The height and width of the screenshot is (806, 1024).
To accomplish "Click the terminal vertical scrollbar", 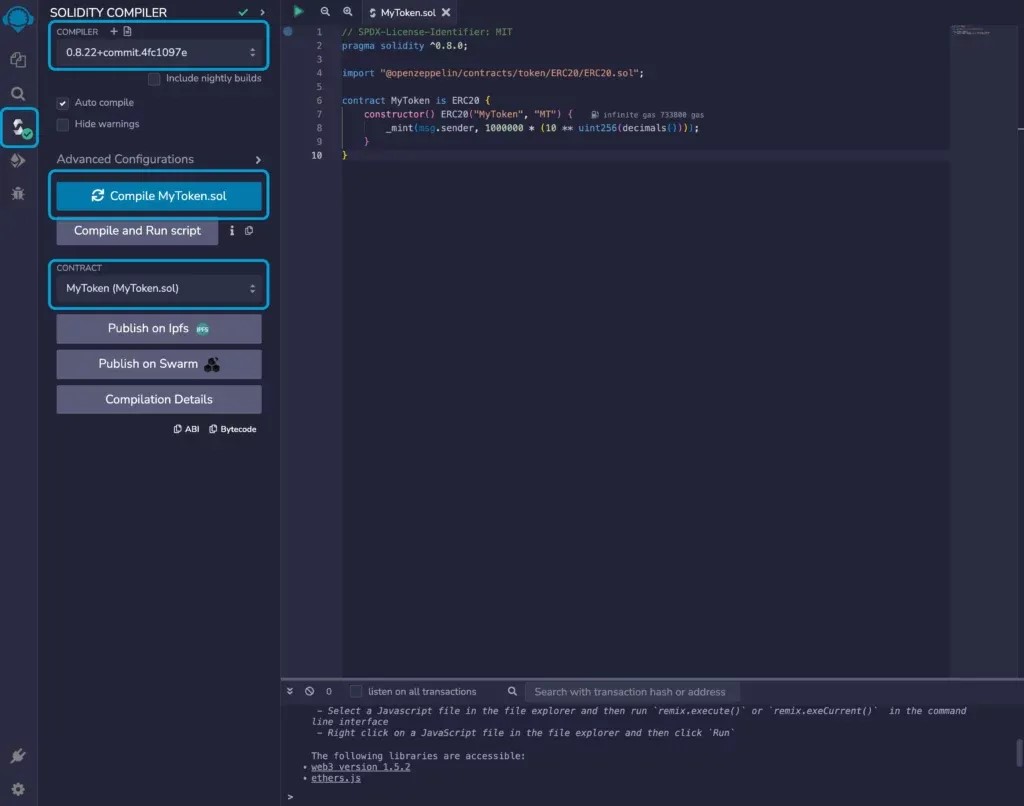I will pos(1019,753).
